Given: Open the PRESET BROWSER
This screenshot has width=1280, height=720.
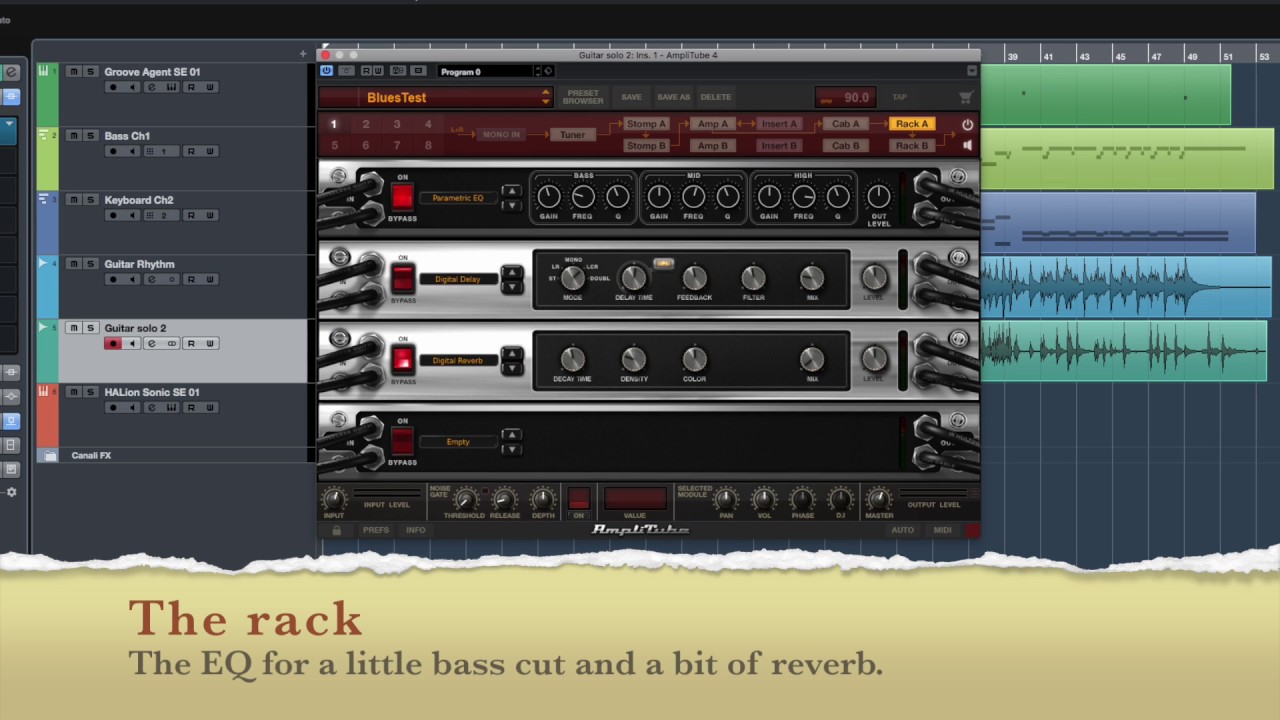Looking at the screenshot, I should pyautogui.click(x=583, y=97).
